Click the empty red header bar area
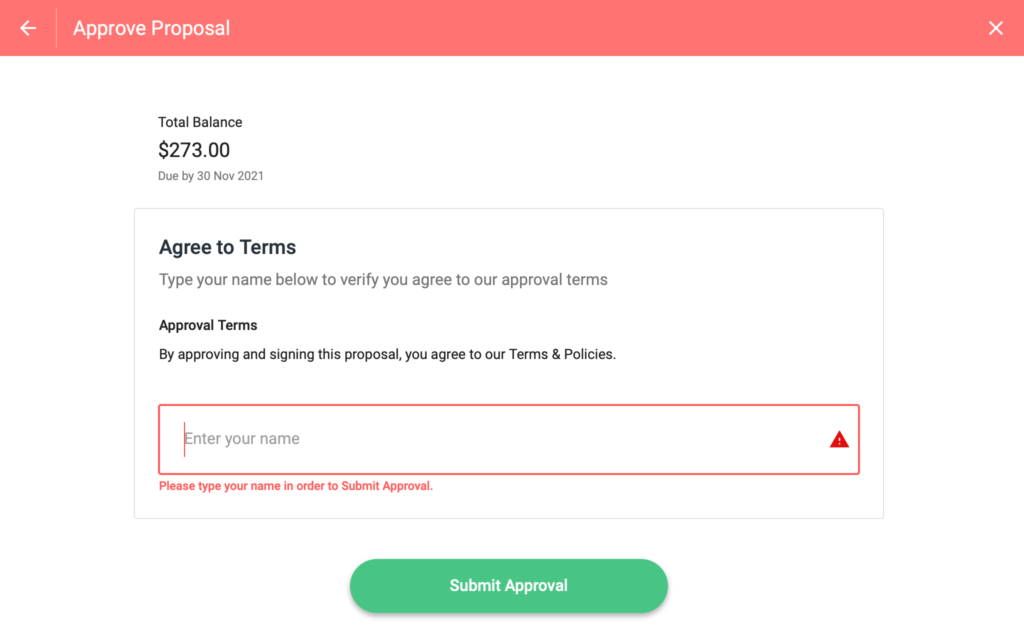Screen dimensions: 1024x639 pyautogui.click(x=607, y=28)
